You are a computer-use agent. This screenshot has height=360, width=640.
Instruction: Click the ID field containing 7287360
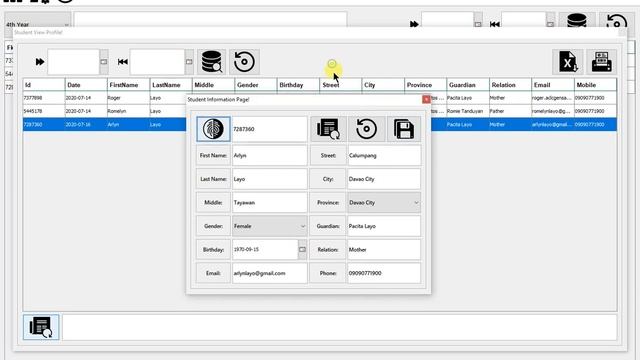269,129
